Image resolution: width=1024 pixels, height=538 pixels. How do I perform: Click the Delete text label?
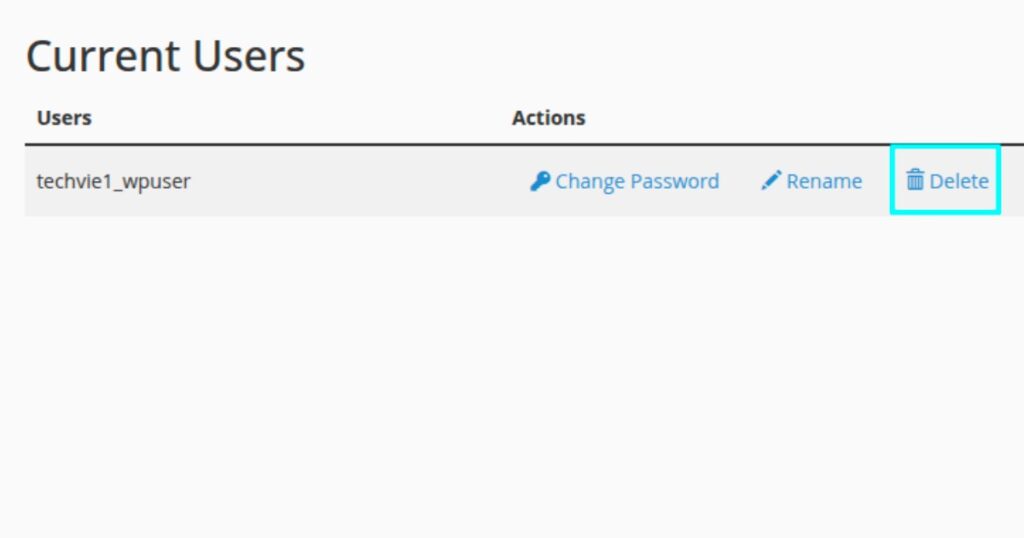click(x=959, y=181)
